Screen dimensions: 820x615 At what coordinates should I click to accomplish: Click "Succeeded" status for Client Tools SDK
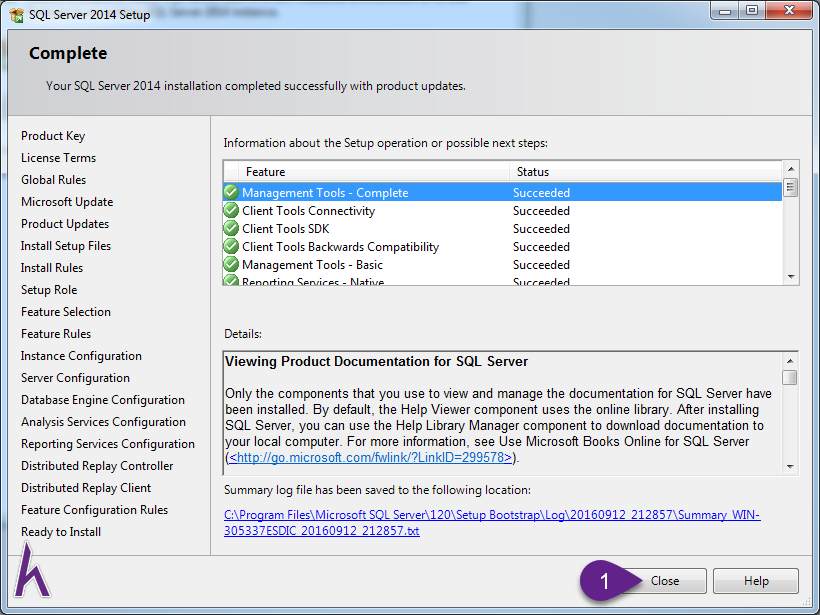click(541, 229)
